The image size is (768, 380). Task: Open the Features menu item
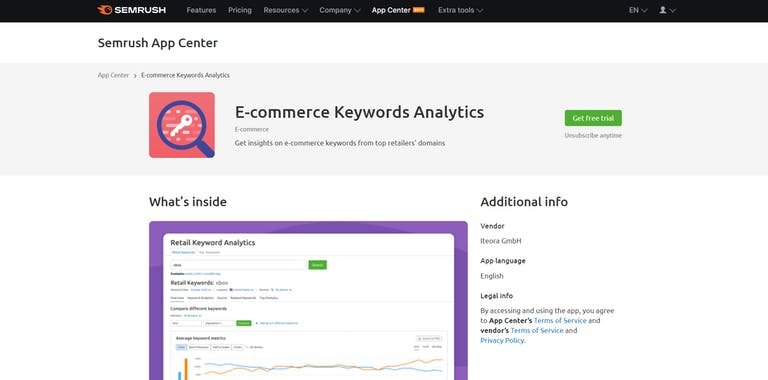(x=201, y=10)
